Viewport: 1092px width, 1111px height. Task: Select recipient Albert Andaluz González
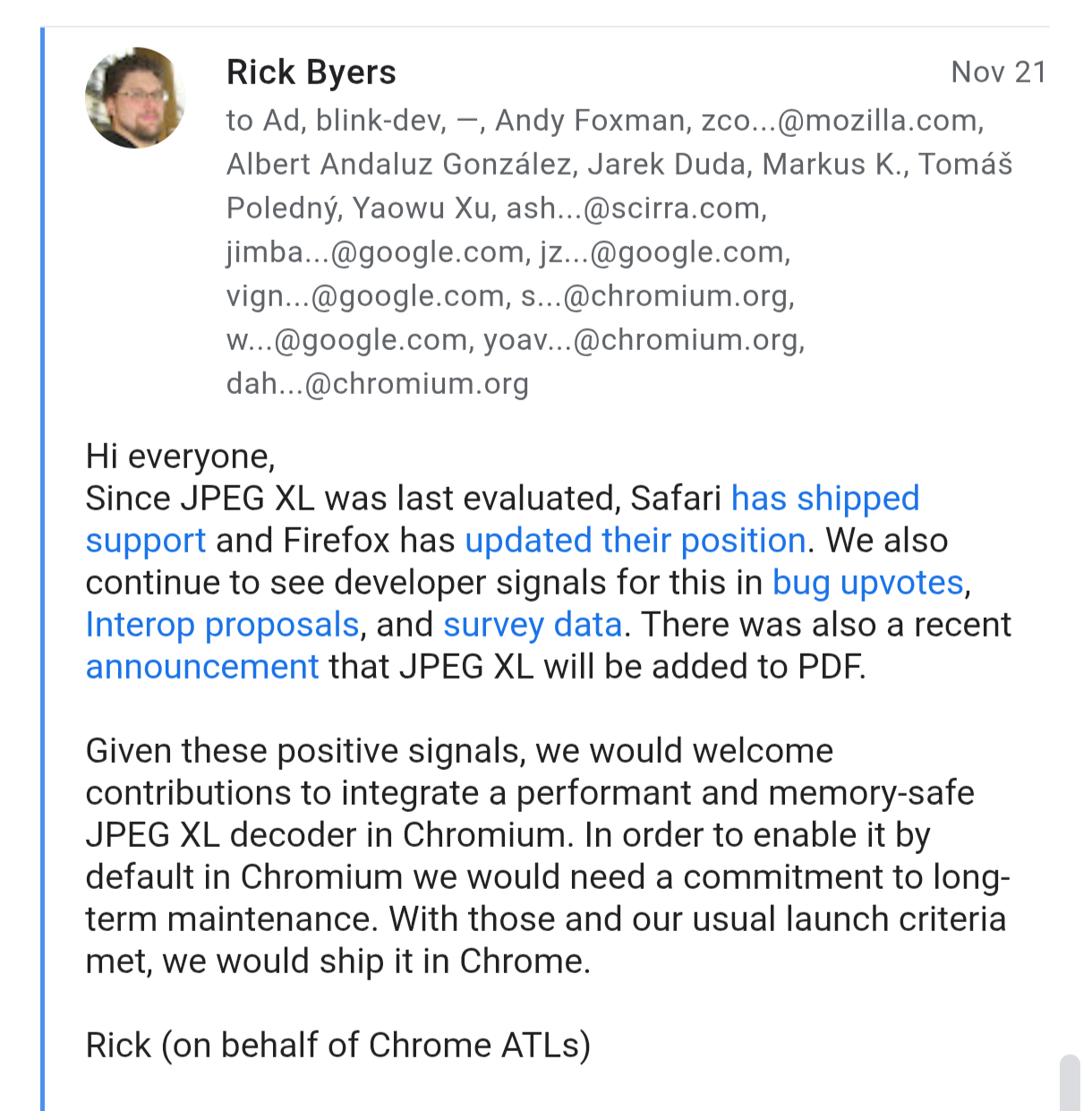click(x=398, y=165)
